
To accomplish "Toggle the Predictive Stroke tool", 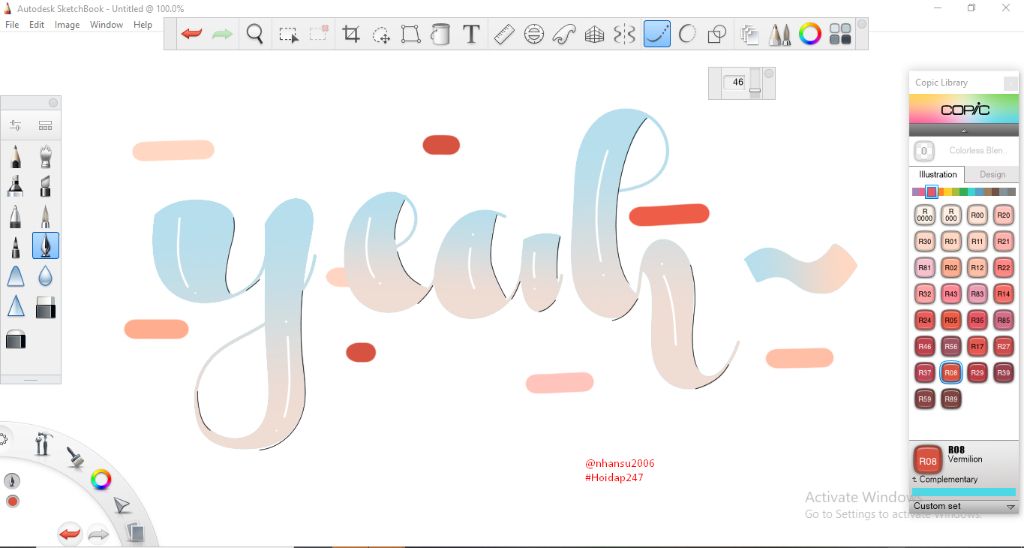I will click(x=687, y=33).
